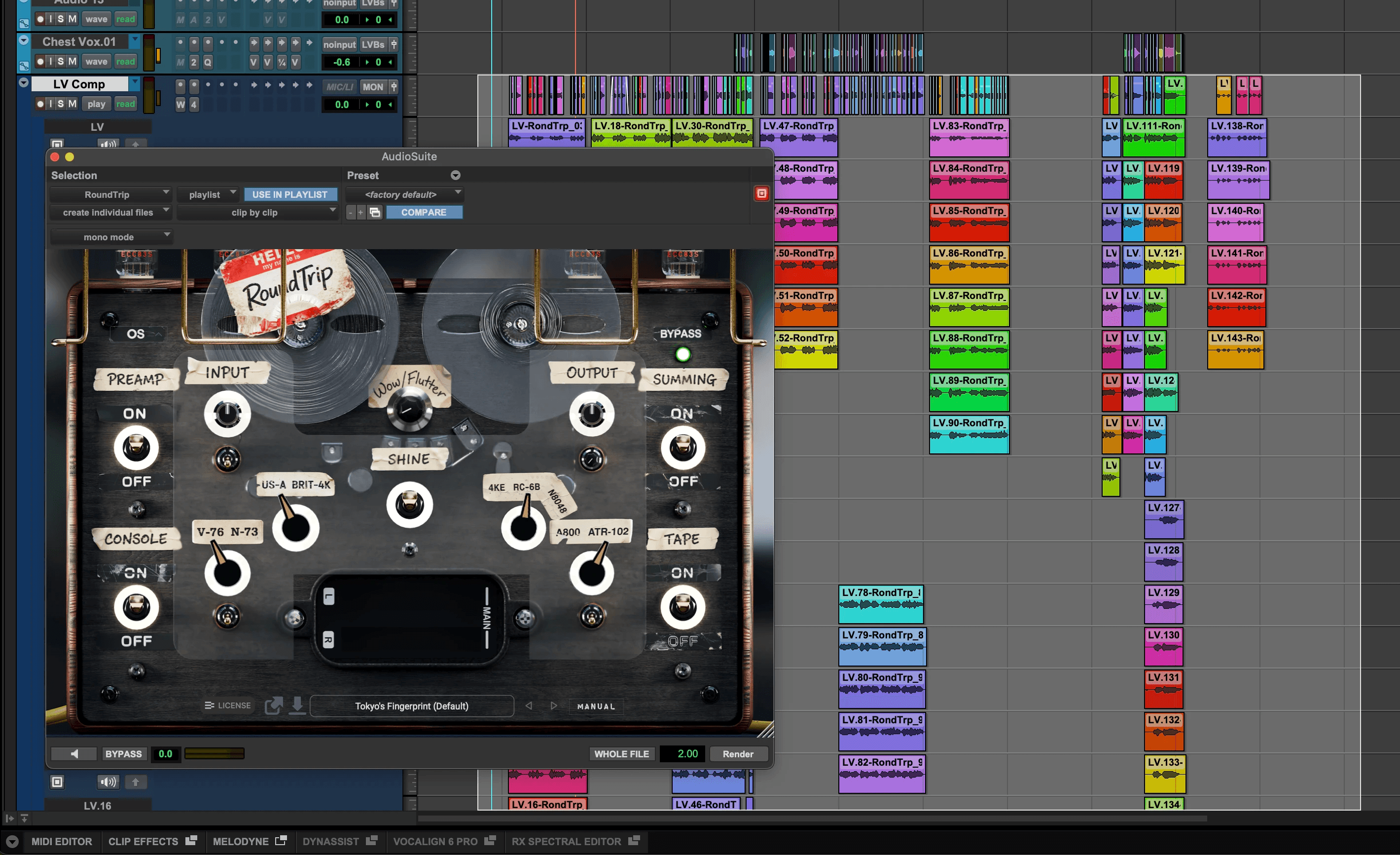Viewport: 1400px width, 855px height.
Task: Solo the Chest Vox.01 track
Action: click(61, 61)
